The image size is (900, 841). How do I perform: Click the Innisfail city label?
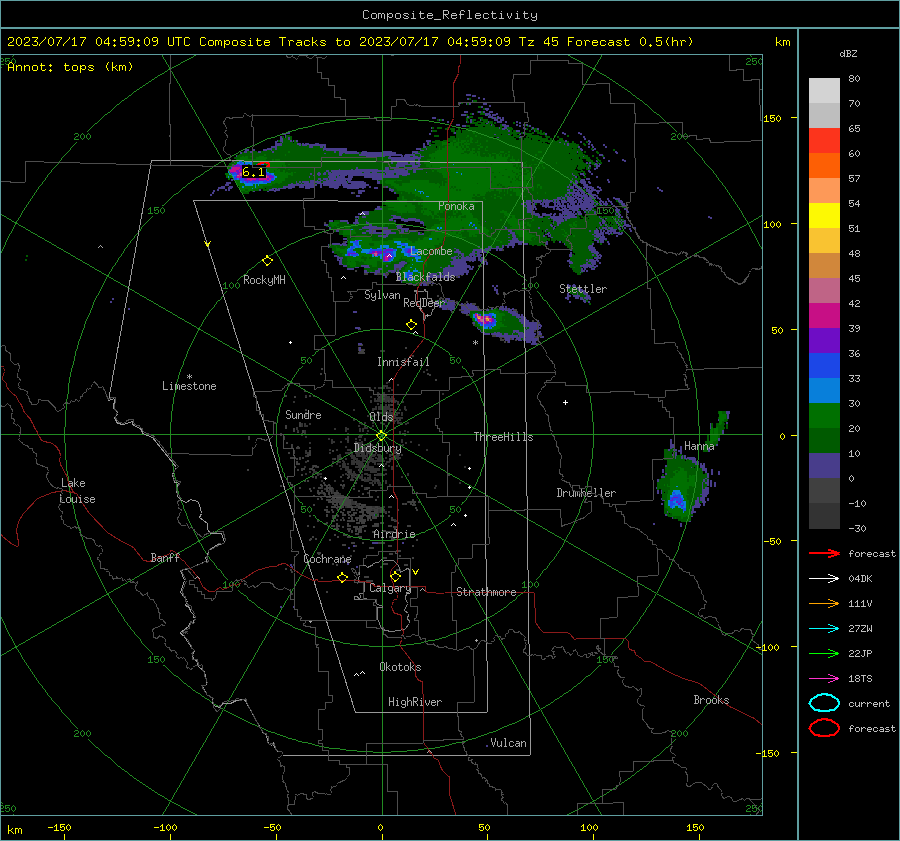[403, 362]
